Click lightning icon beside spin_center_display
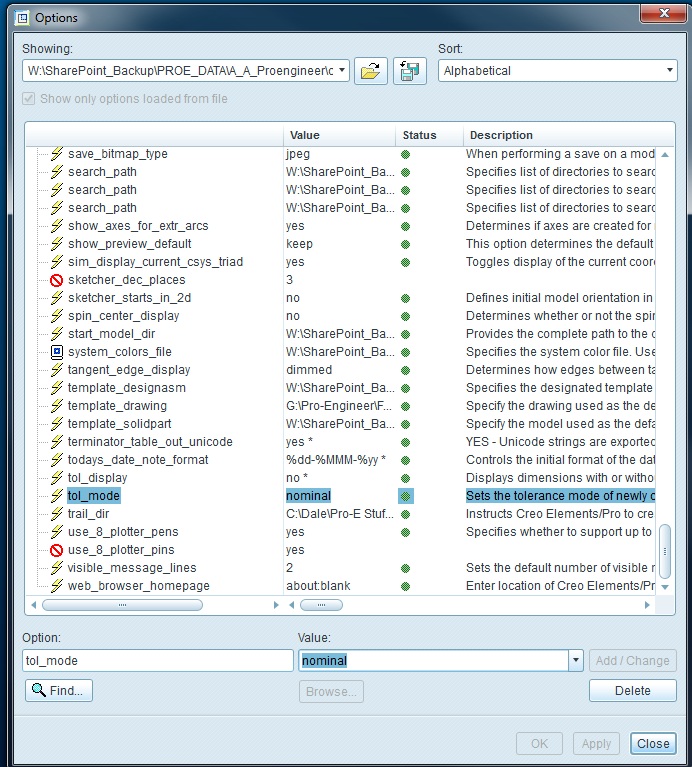This screenshot has height=767, width=692. 57,316
